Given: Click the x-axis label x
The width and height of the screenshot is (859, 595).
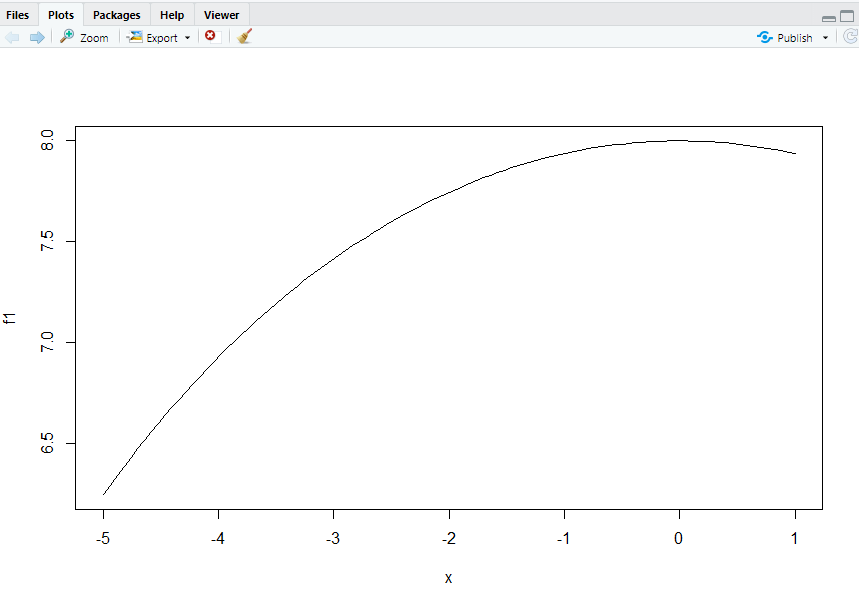Looking at the screenshot, I should [448, 578].
